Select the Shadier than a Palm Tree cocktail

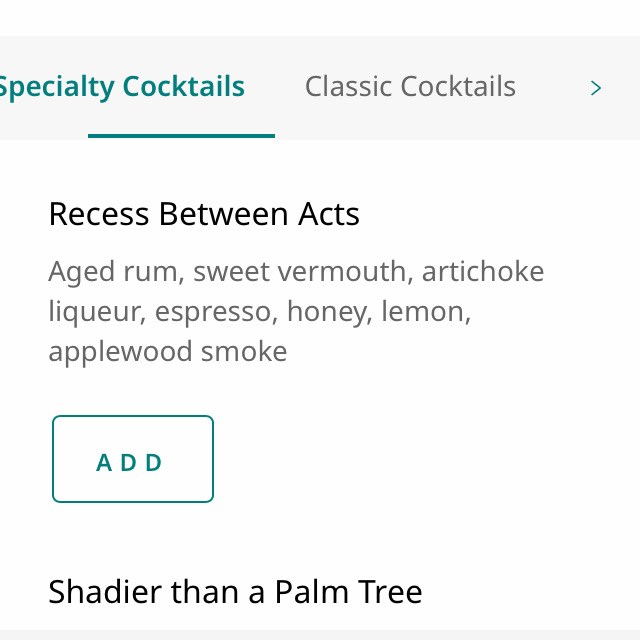pos(235,591)
